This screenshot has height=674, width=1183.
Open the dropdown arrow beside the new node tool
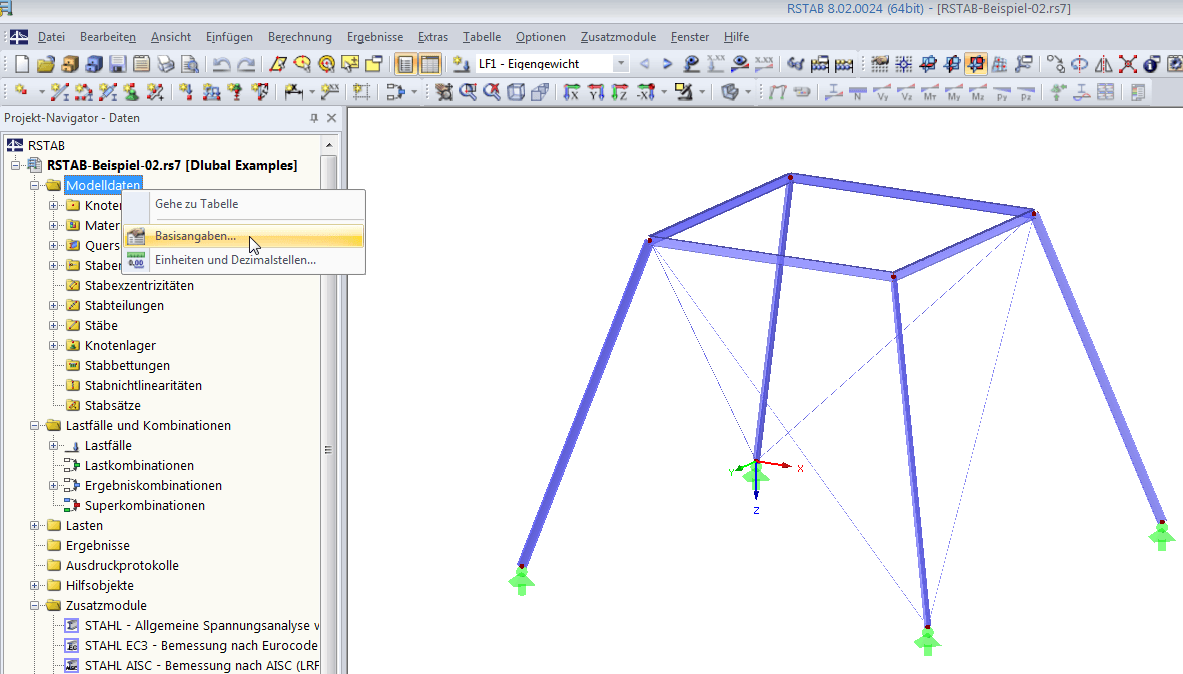pos(41,92)
